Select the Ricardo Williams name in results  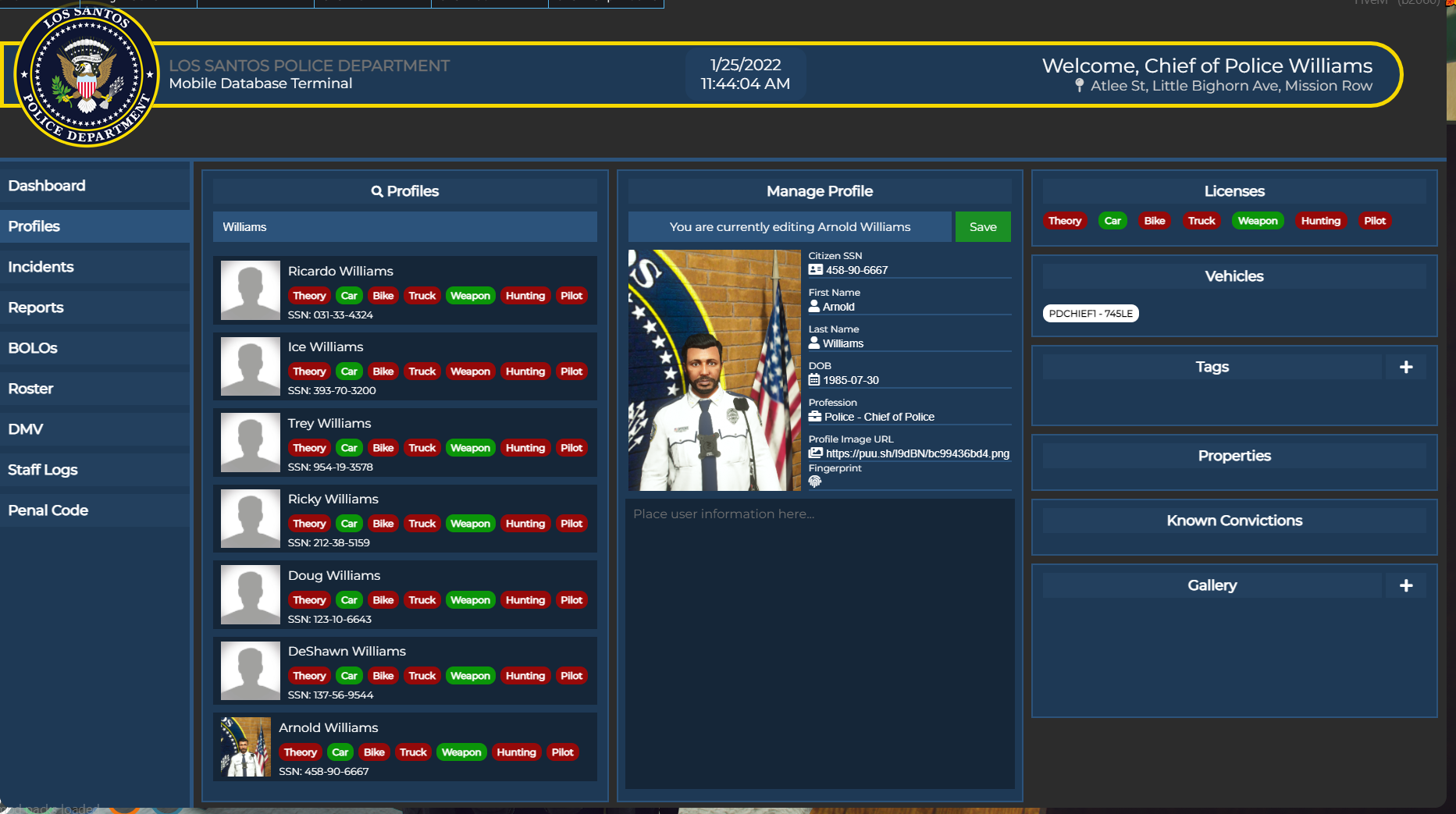click(340, 271)
